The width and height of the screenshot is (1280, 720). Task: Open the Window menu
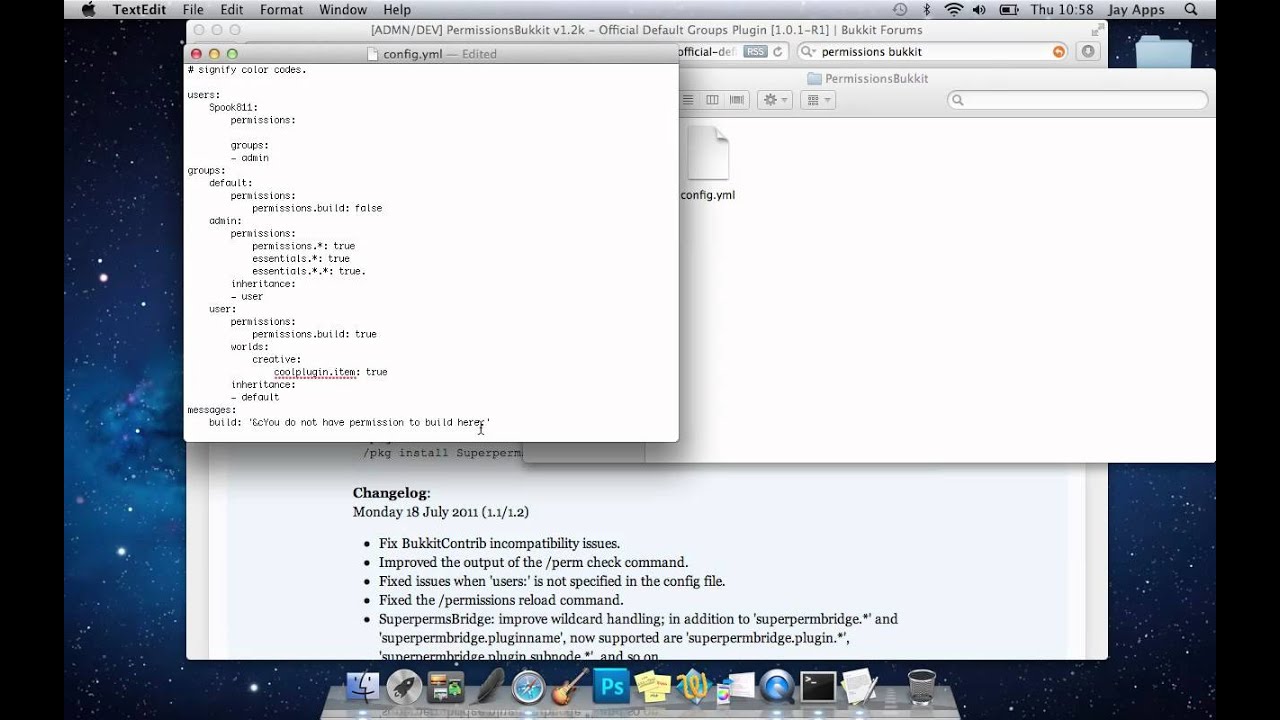[343, 10]
